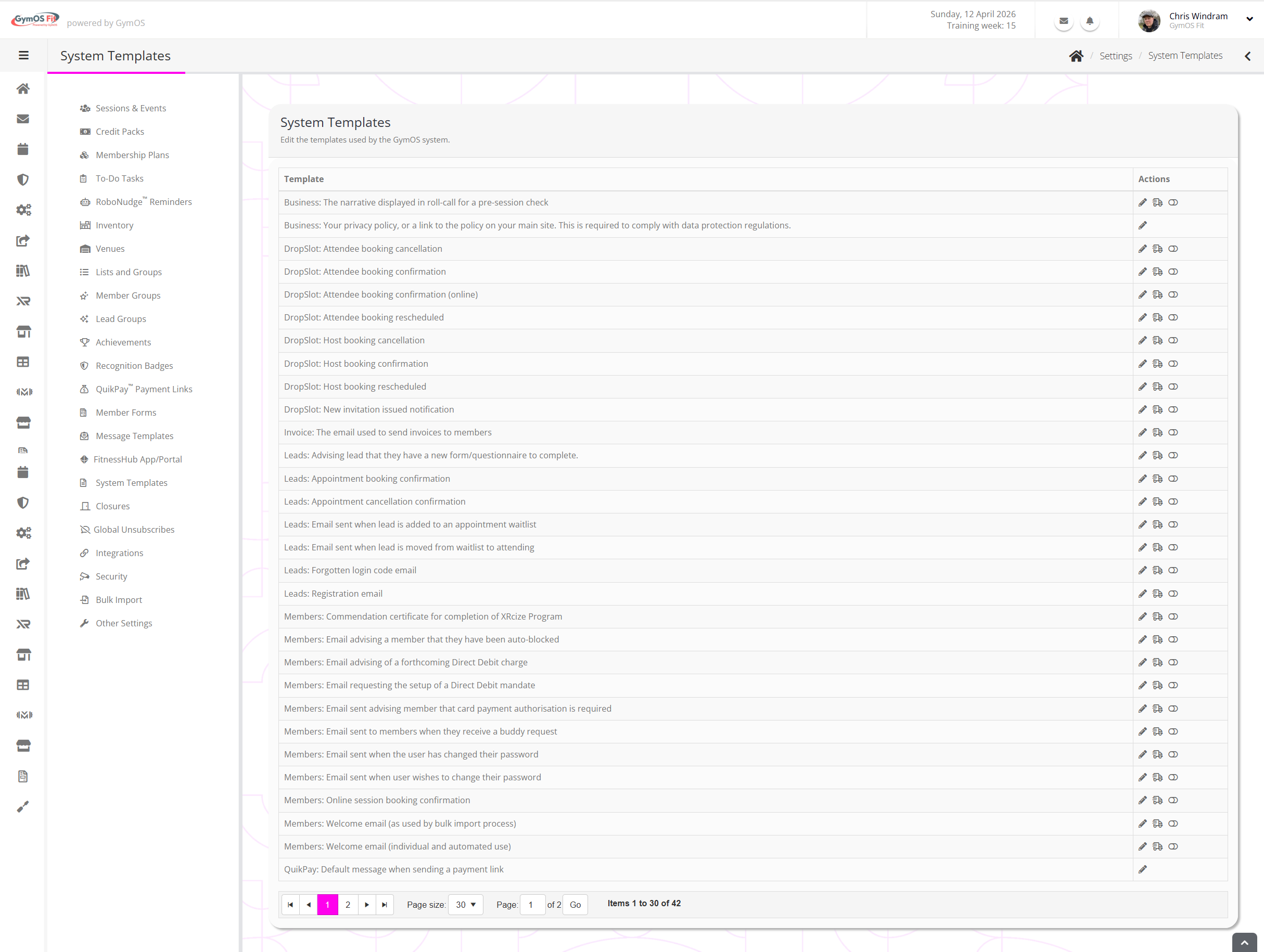Screen dimensions: 1264x952
Task: Open Membership Plans settings
Action: tap(132, 155)
